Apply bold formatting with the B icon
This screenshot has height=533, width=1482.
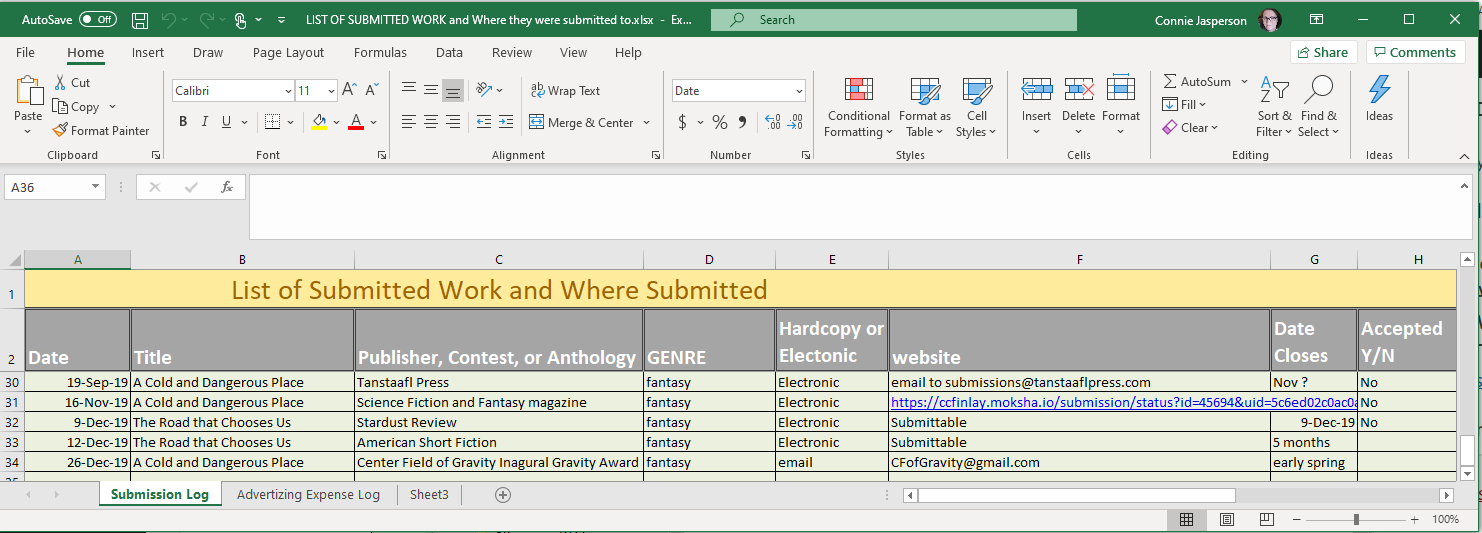183,122
